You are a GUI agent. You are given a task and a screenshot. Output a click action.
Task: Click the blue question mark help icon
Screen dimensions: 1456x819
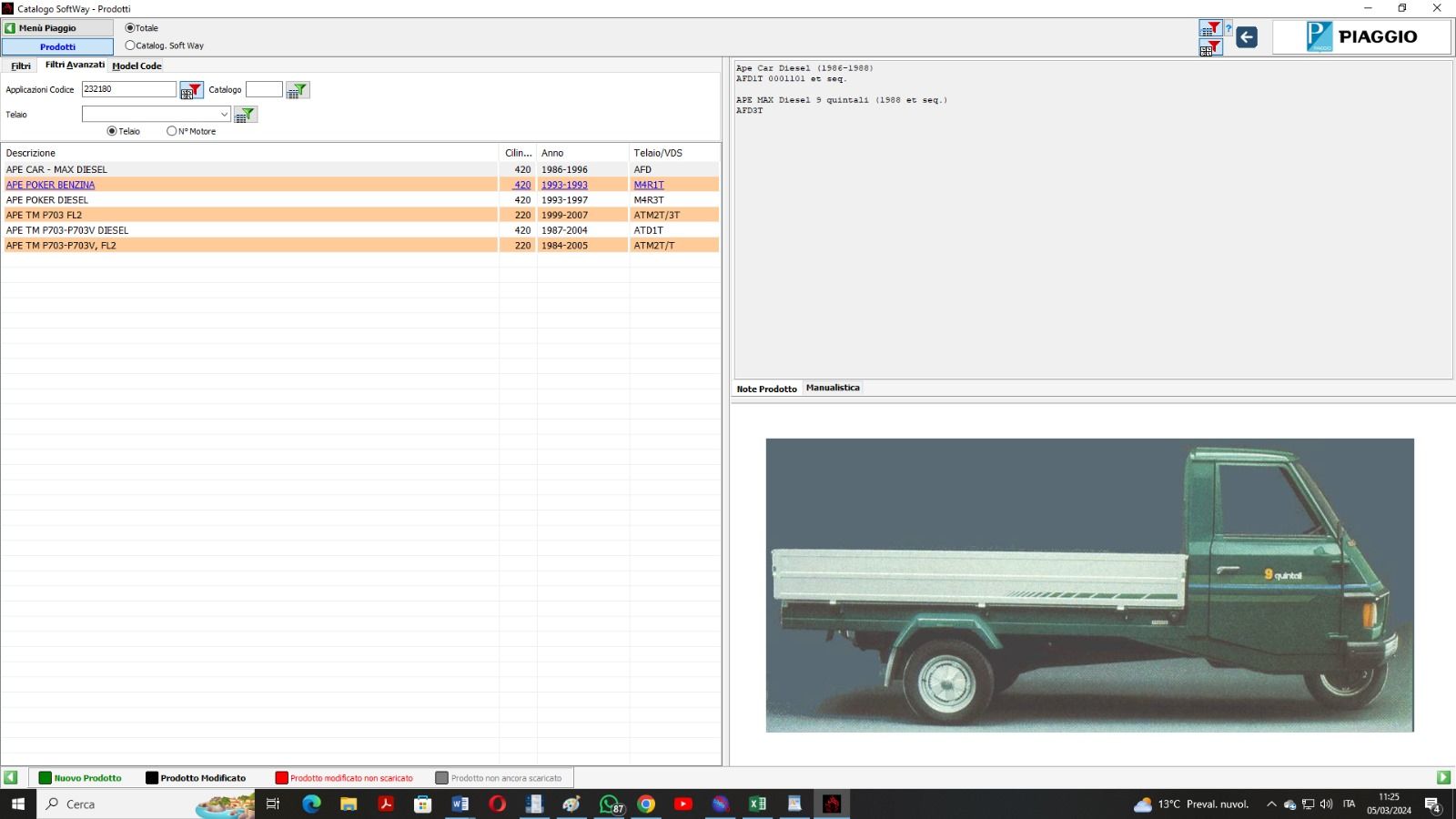coord(1228,28)
